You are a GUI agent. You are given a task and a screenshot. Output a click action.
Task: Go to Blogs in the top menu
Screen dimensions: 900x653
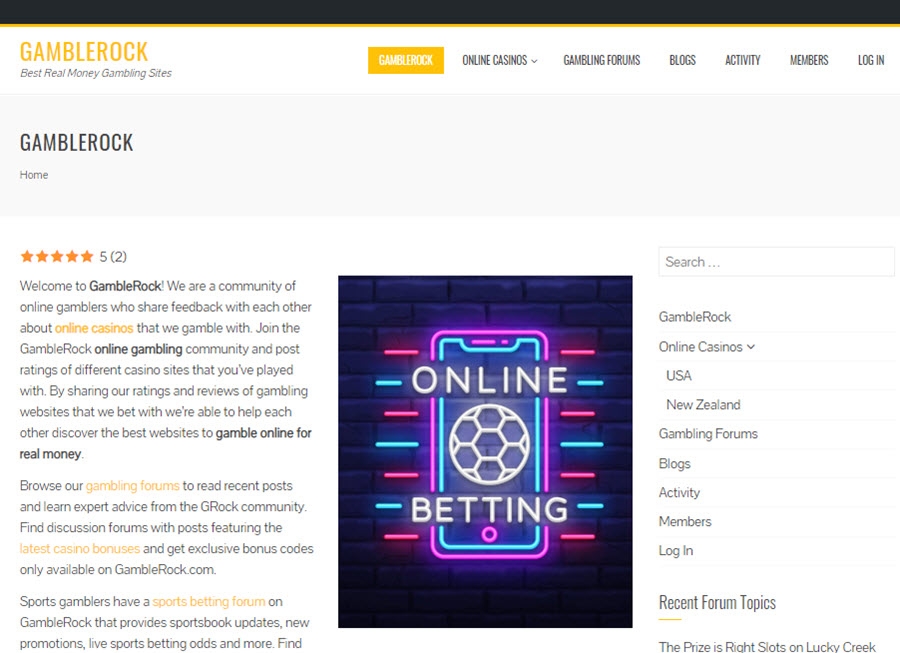coord(682,60)
